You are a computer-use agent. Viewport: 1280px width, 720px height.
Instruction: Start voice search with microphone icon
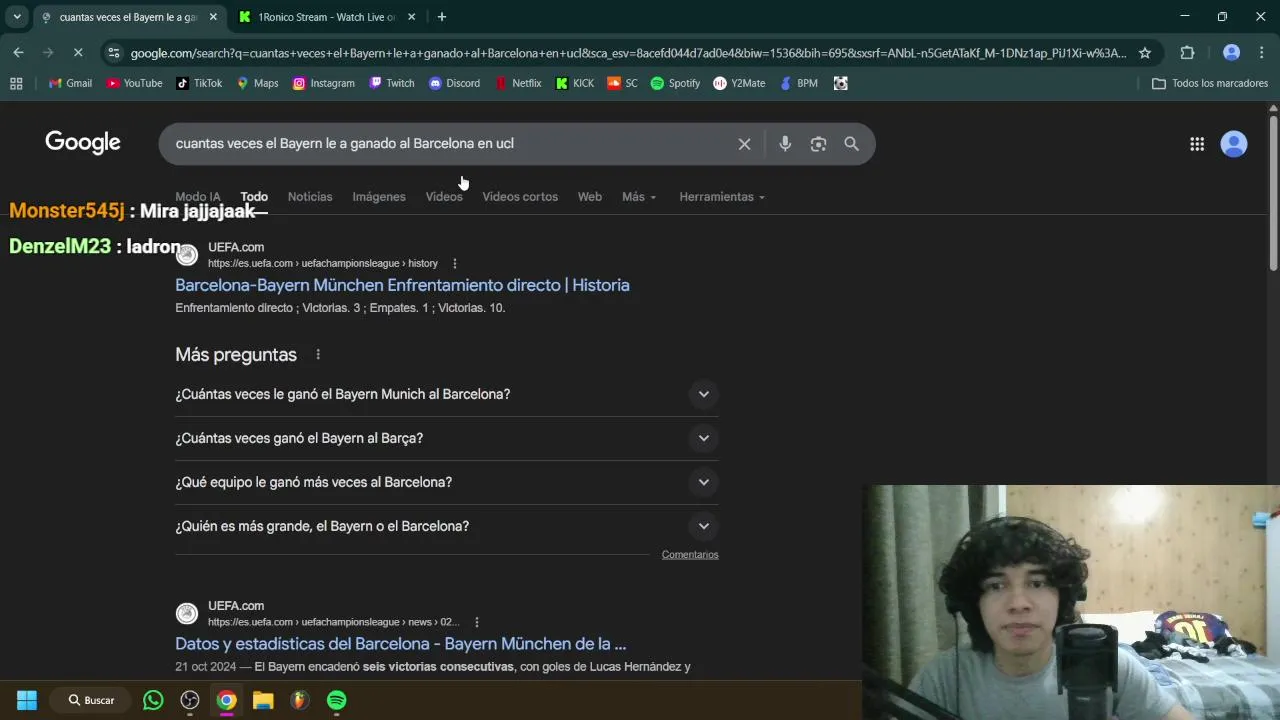785,144
